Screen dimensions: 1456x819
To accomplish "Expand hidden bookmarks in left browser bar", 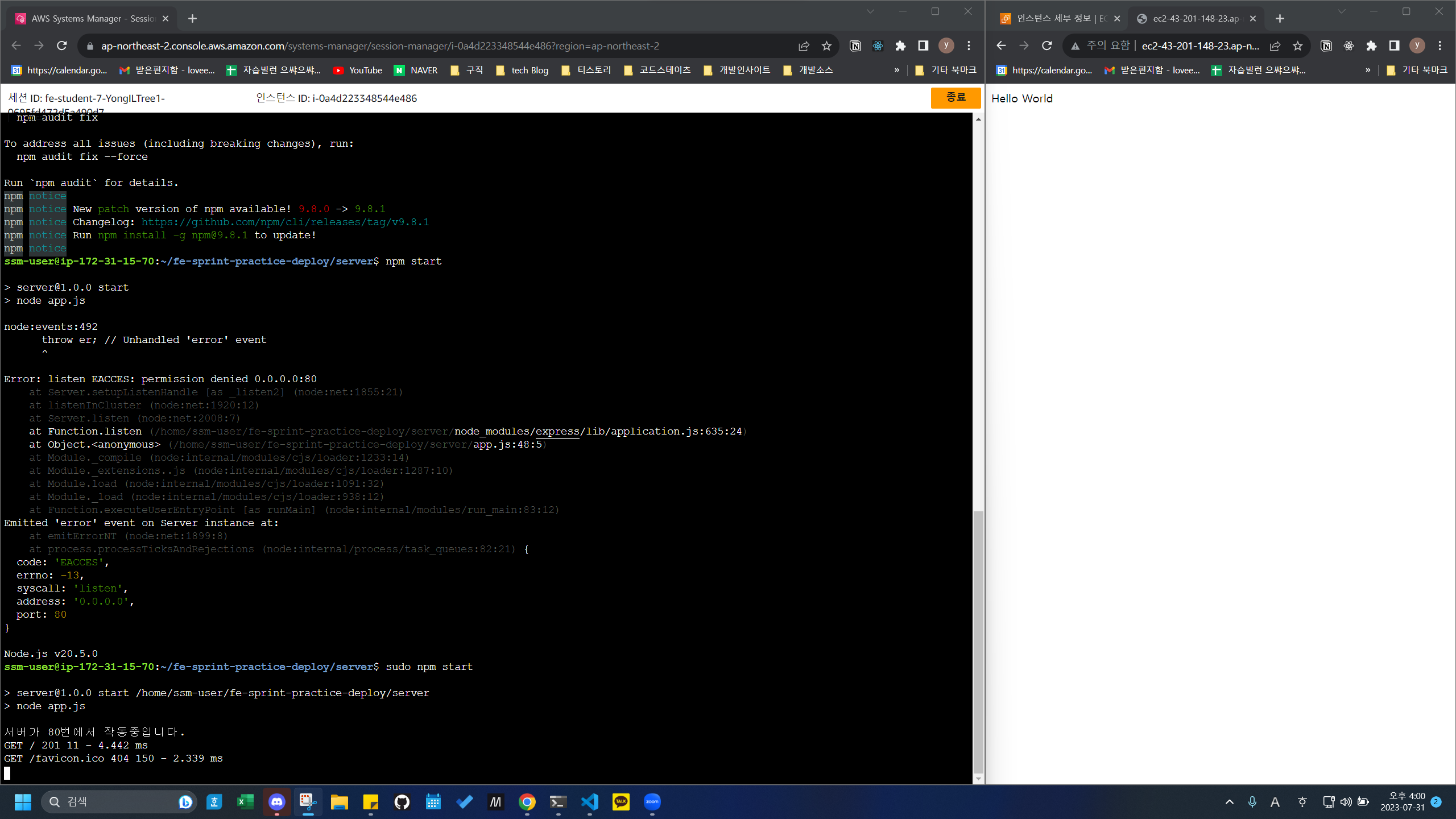I will (x=897, y=70).
